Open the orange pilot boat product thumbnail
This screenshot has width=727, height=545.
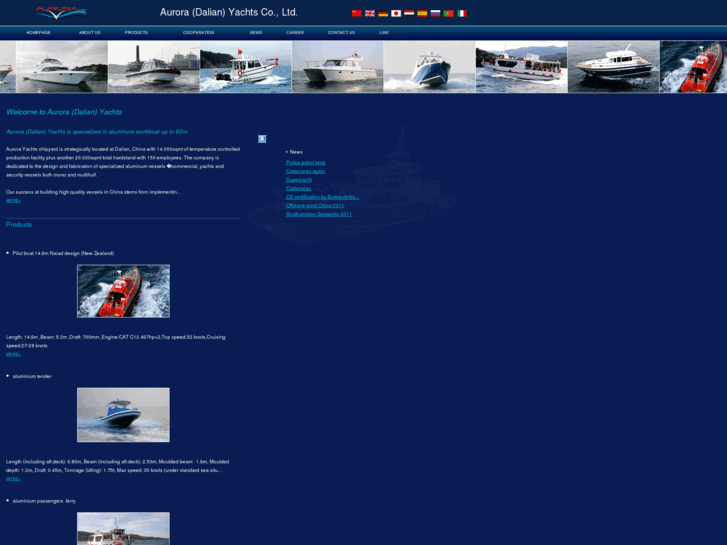pyautogui.click(x=123, y=291)
